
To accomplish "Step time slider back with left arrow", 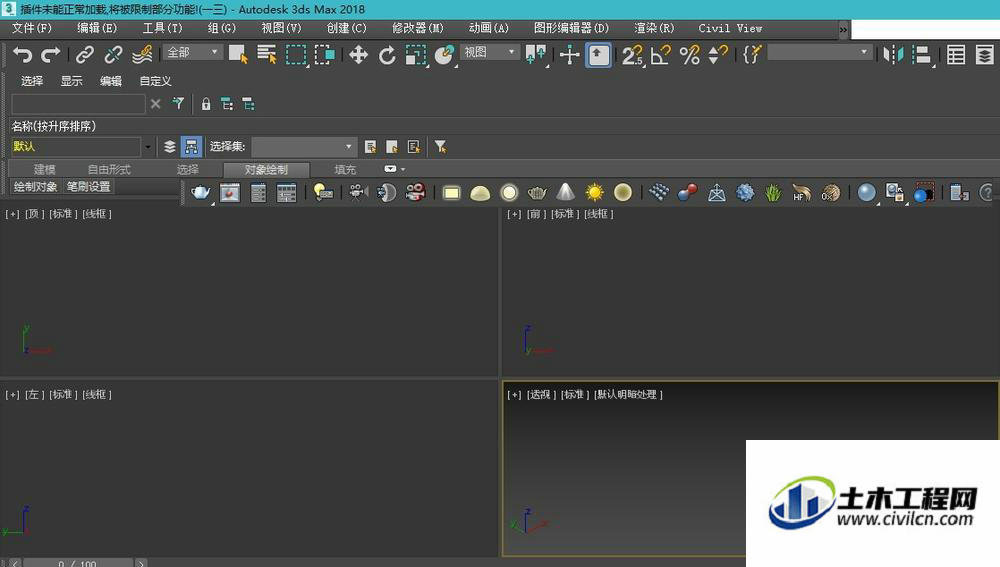I will coord(15,563).
